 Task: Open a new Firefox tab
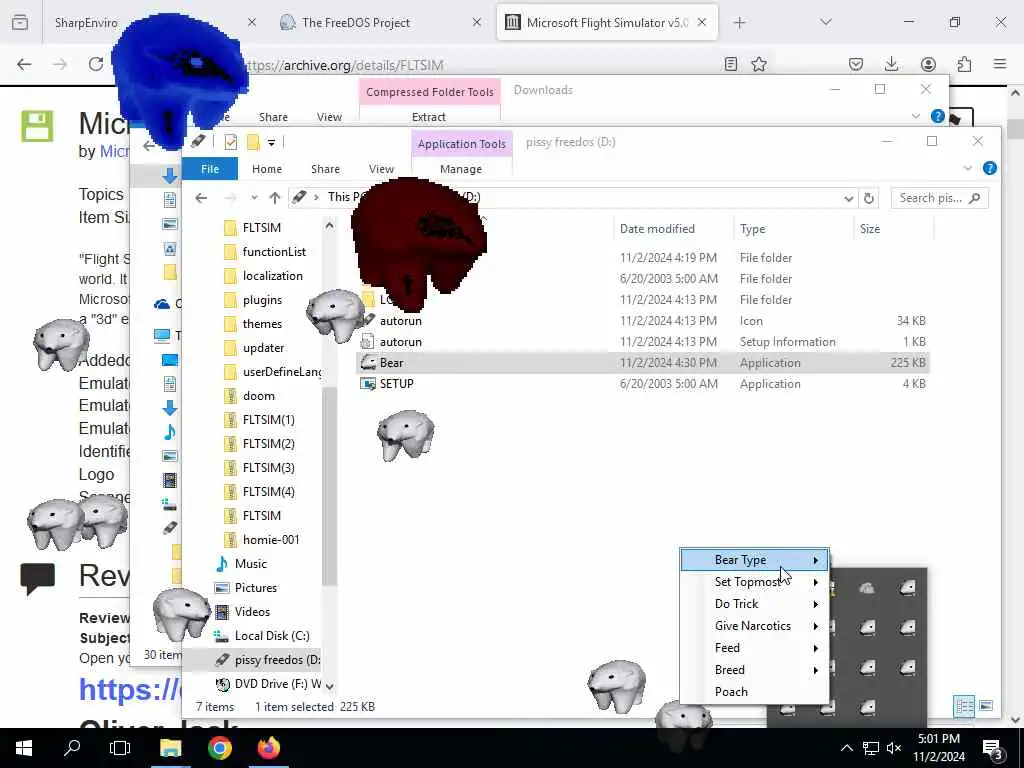click(739, 22)
